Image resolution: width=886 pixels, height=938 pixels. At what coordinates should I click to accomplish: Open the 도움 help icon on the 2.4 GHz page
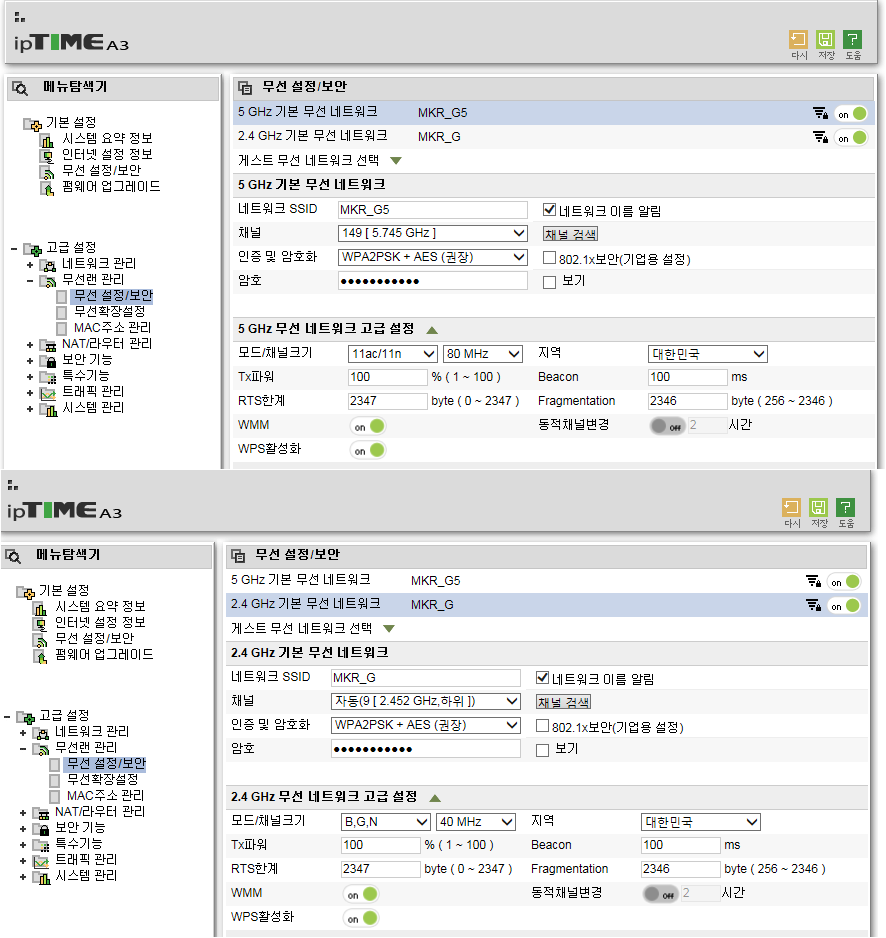click(845, 508)
